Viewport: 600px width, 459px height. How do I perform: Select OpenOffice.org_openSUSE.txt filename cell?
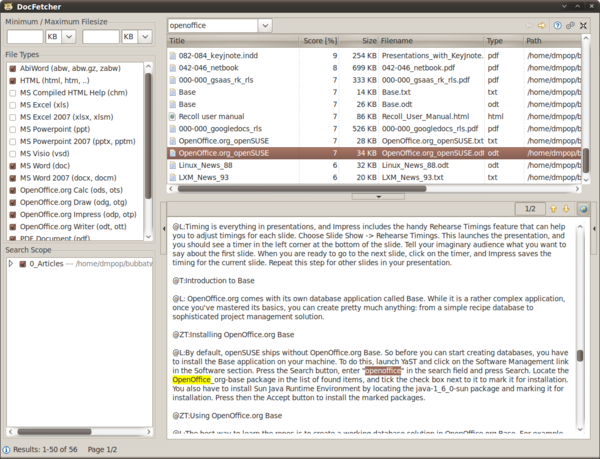point(432,141)
